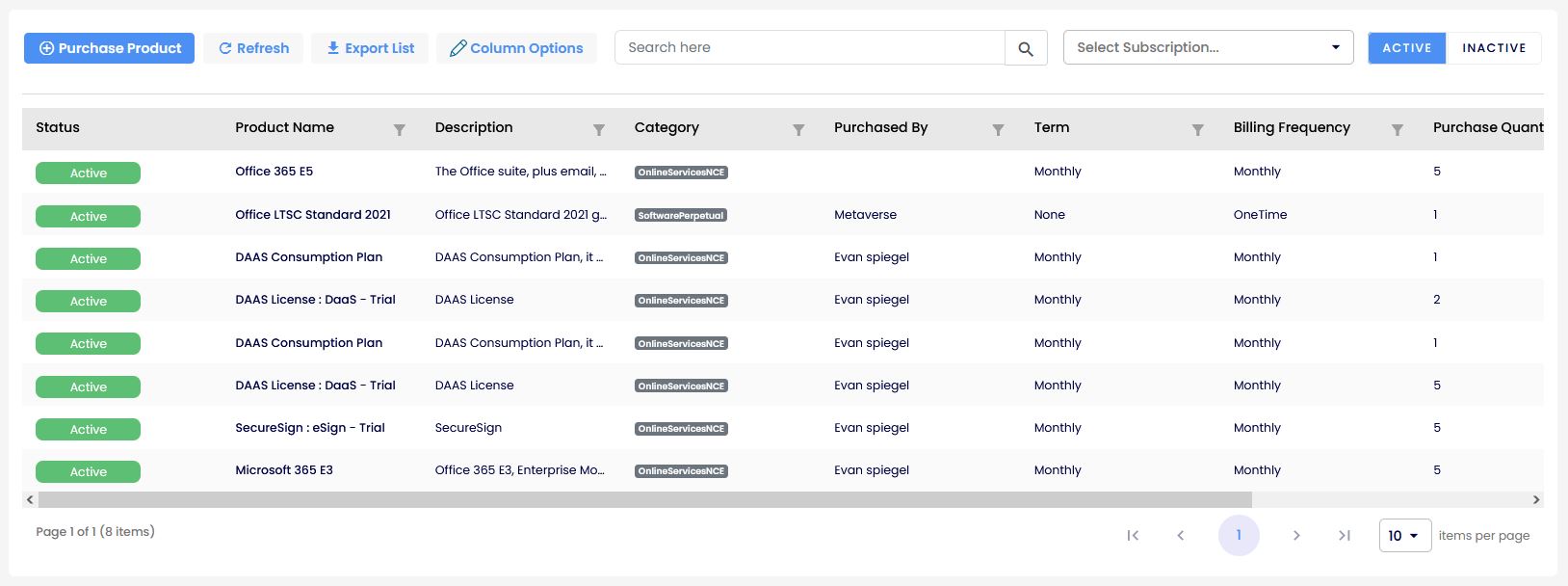
Task: Click the Active badge for Office 365 E5
Action: (88, 173)
